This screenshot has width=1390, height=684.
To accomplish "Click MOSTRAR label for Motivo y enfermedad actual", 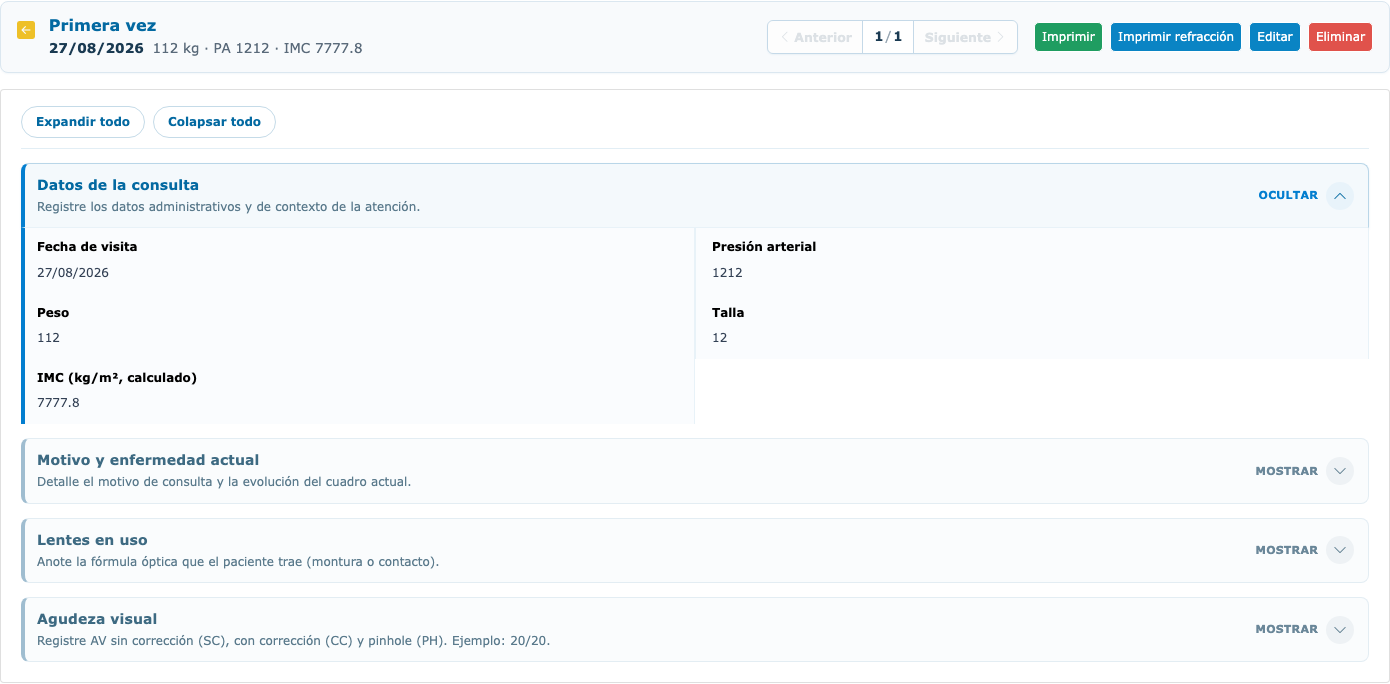I will tap(1287, 471).
